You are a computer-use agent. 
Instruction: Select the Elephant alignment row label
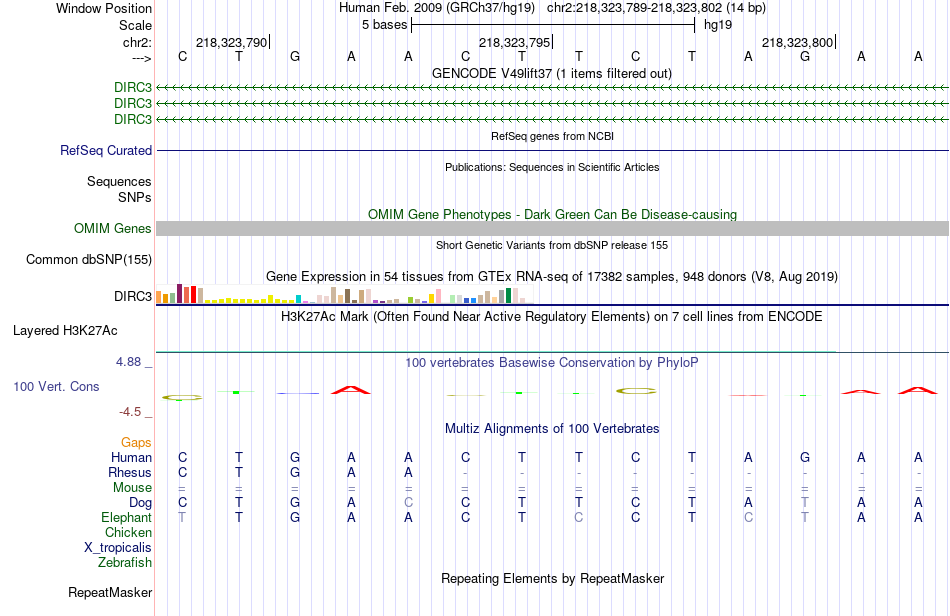[127, 517]
